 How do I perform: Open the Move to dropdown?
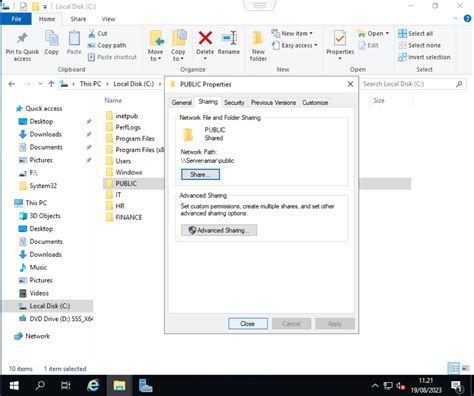[x=155, y=55]
